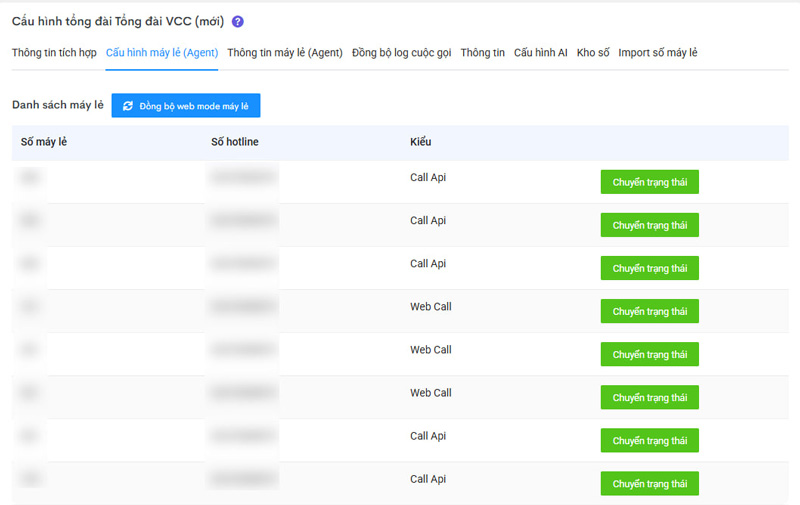The width and height of the screenshot is (800, 505).
Task: Click Chuyển trạng thái in the seventh row
Action: click(649, 440)
